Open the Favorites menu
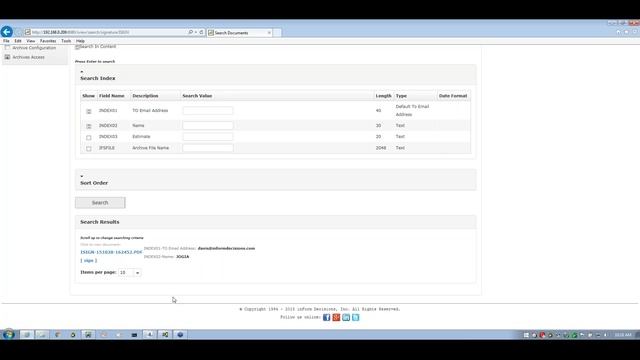The height and width of the screenshot is (360, 640). [48, 41]
